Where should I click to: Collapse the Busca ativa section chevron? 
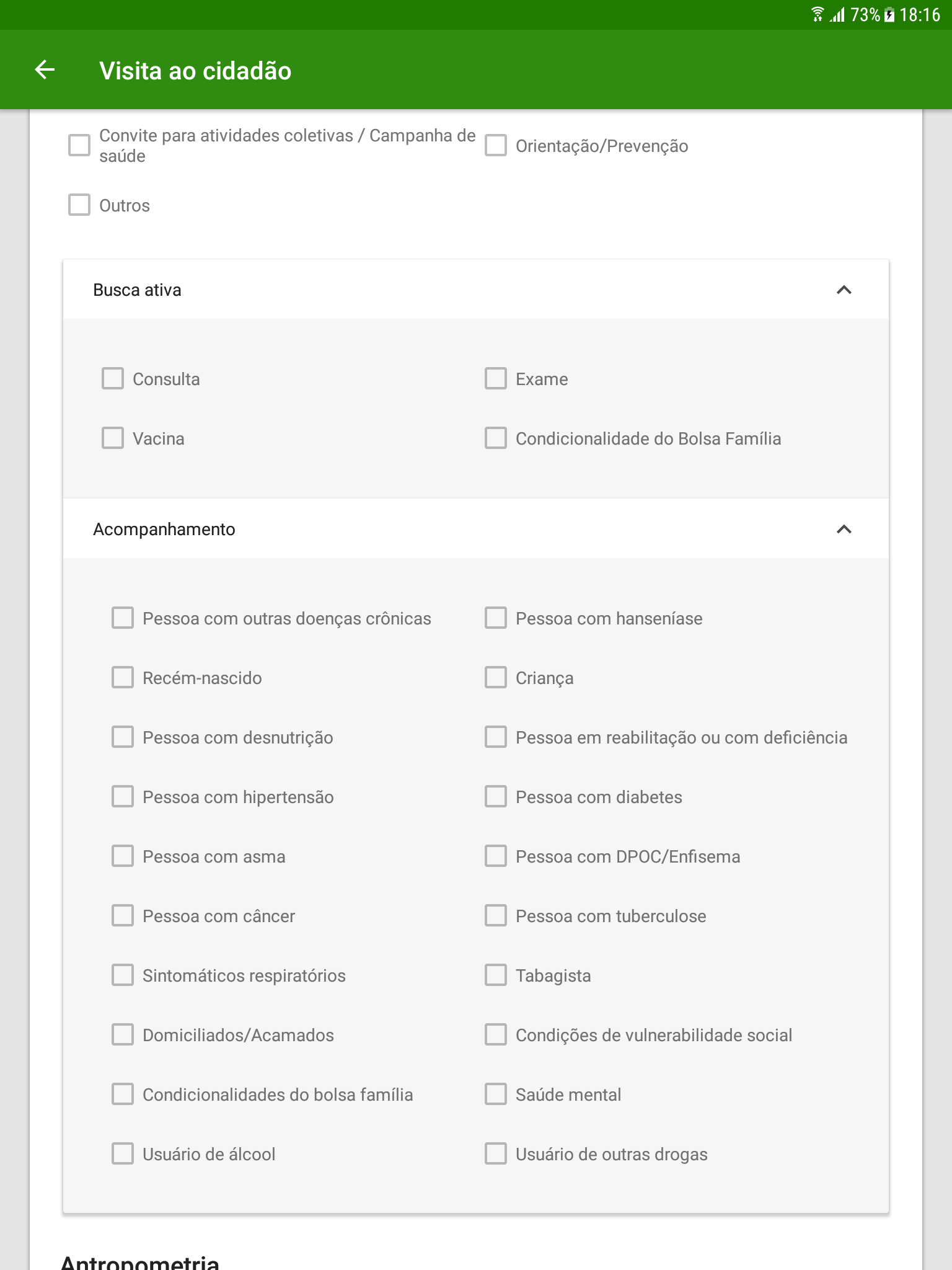(x=844, y=290)
